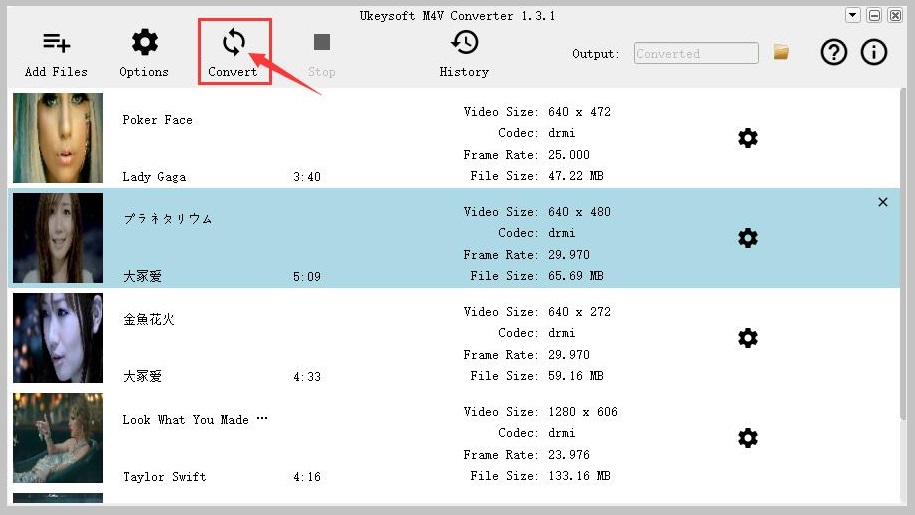Select the Poker Face thumbnail
Viewport: 915px width, 515px height.
point(58,138)
